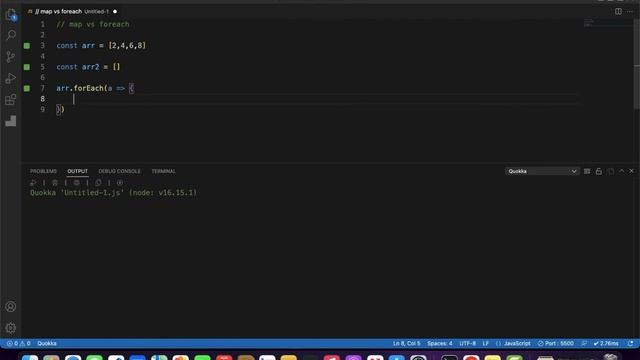Click the split editor right icon

[618, 11]
